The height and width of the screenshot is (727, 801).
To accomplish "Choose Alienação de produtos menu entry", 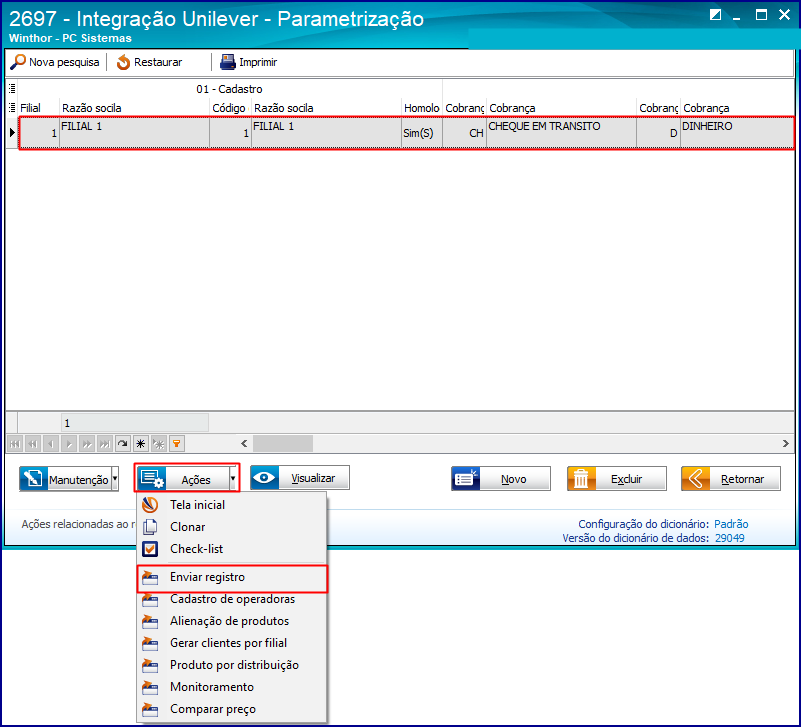I will [229, 621].
